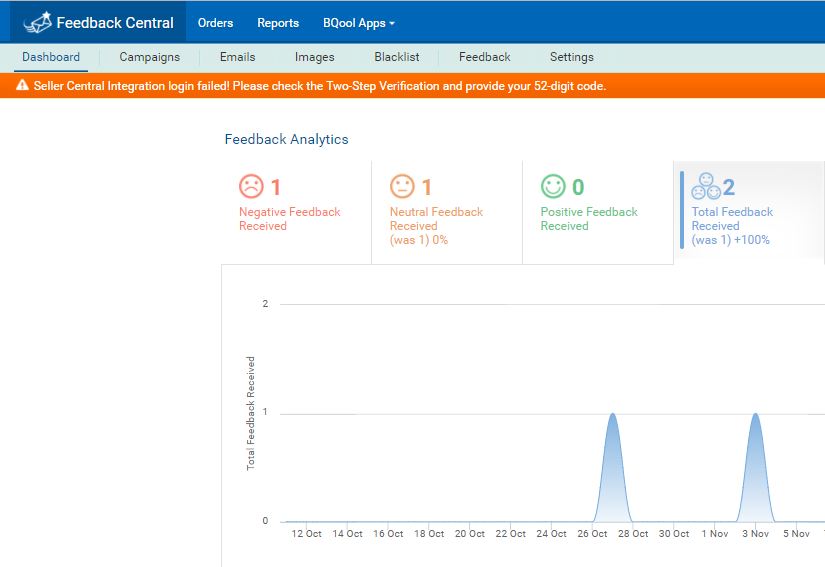This screenshot has width=825, height=567.
Task: Go to the Emails tab
Action: [237, 57]
